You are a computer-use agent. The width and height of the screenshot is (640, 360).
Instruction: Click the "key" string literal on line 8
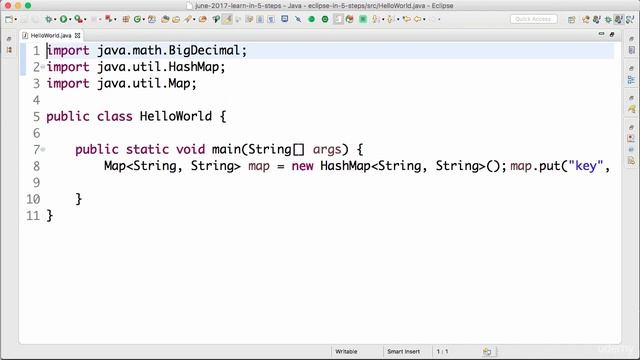click(586, 166)
